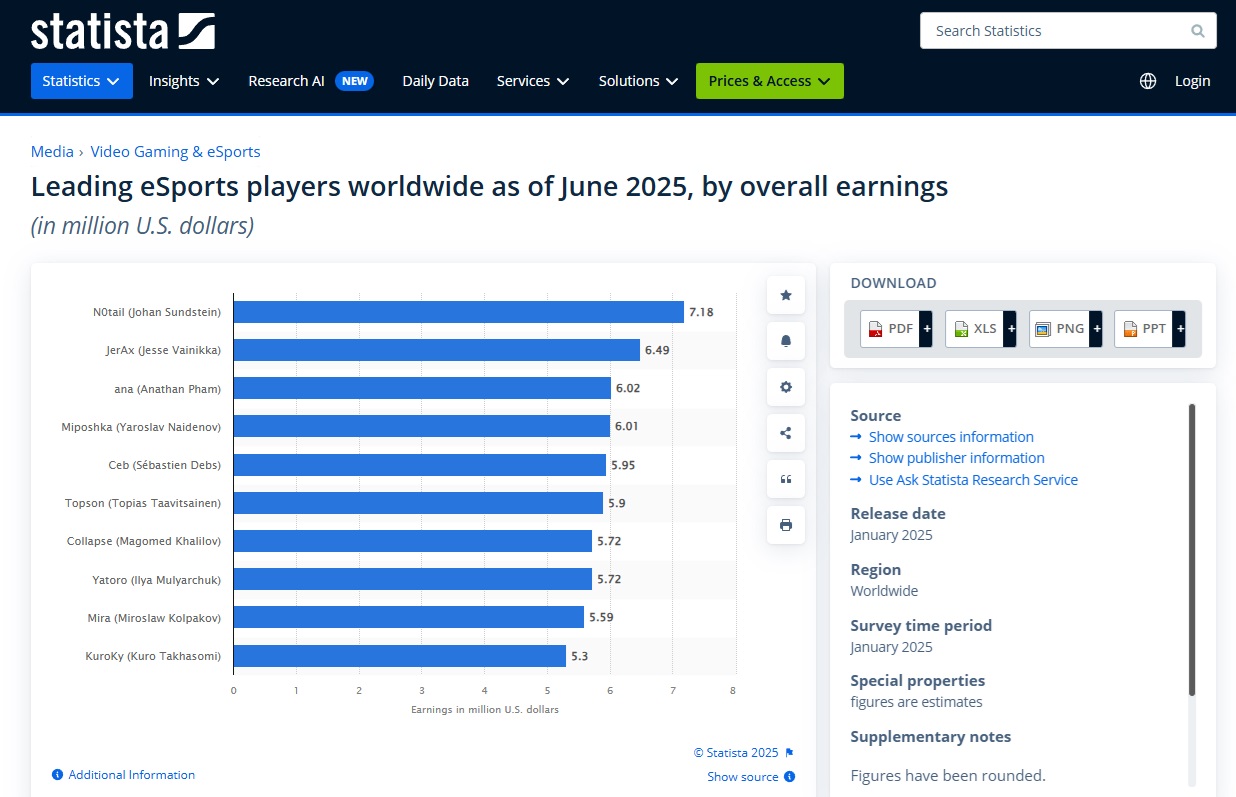Expand the Insights menu
Screen dimensions: 1236x797
click(184, 81)
